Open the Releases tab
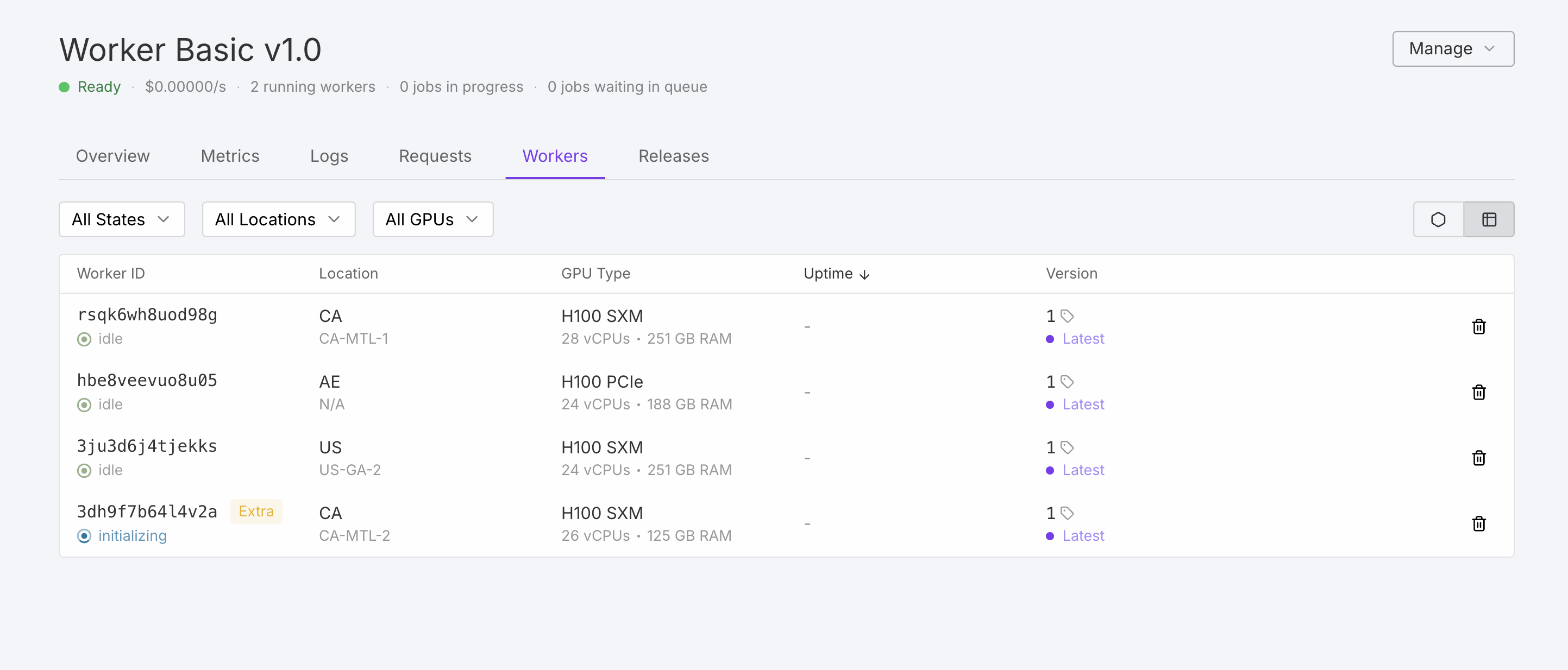 [x=673, y=156]
